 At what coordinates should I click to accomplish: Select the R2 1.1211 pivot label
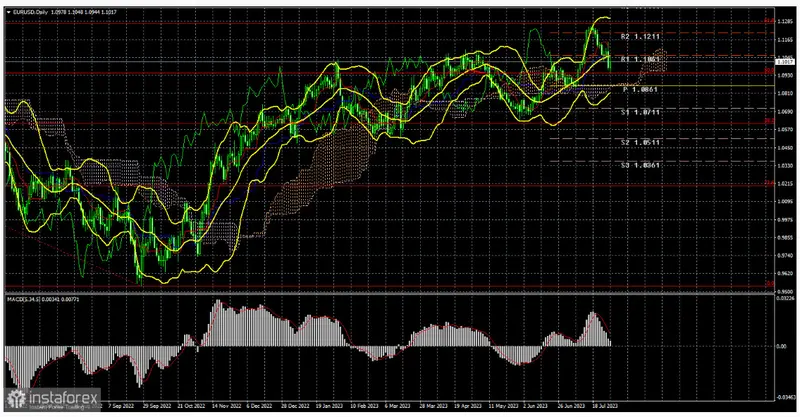640,37
